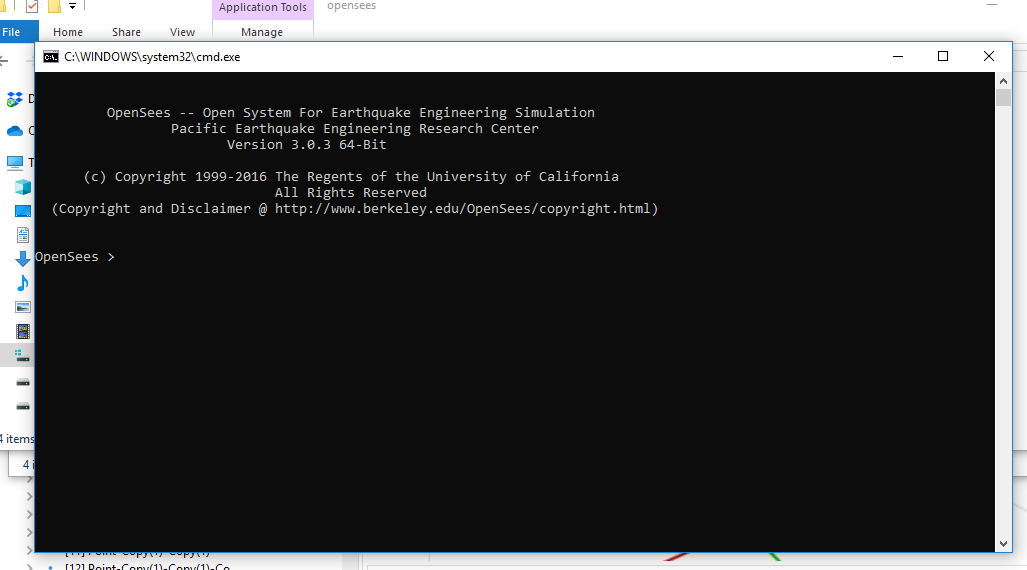
Task: Click New Folder icon in quick access toolbar
Action: (54, 7)
